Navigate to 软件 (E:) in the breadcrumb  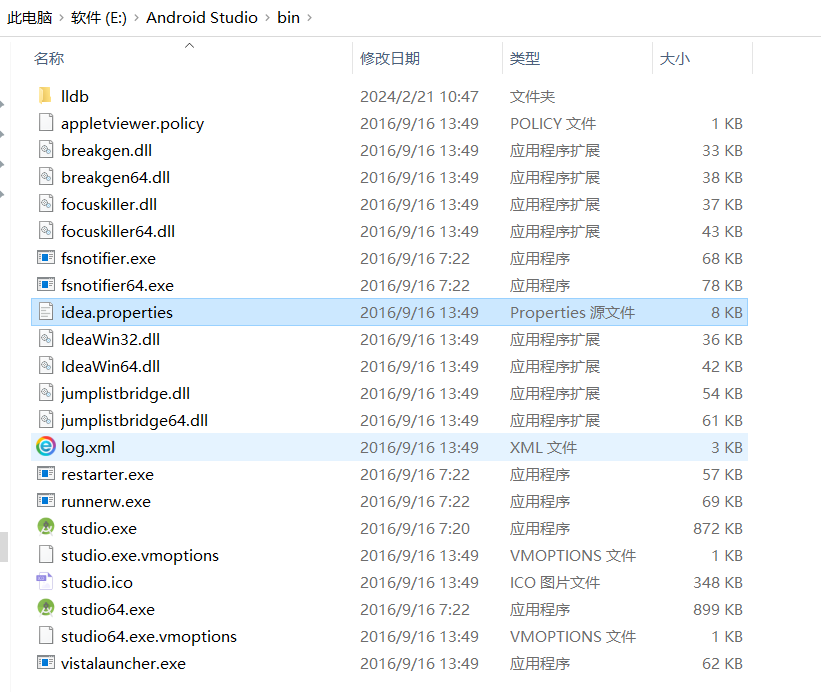98,18
